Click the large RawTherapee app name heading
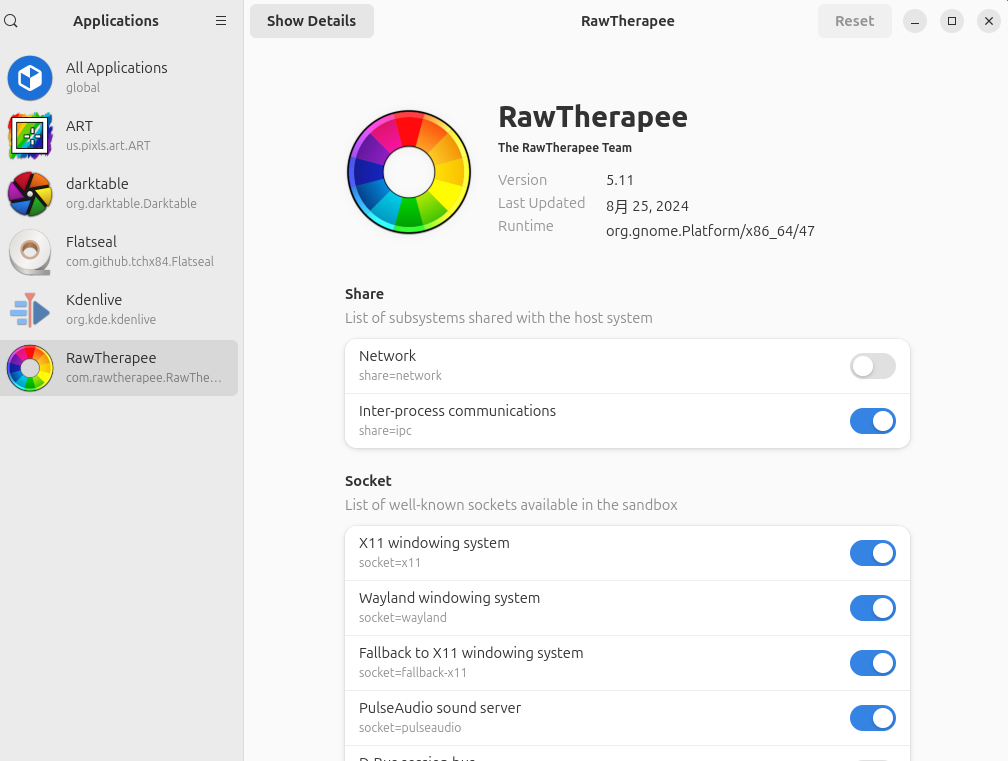 [x=593, y=117]
